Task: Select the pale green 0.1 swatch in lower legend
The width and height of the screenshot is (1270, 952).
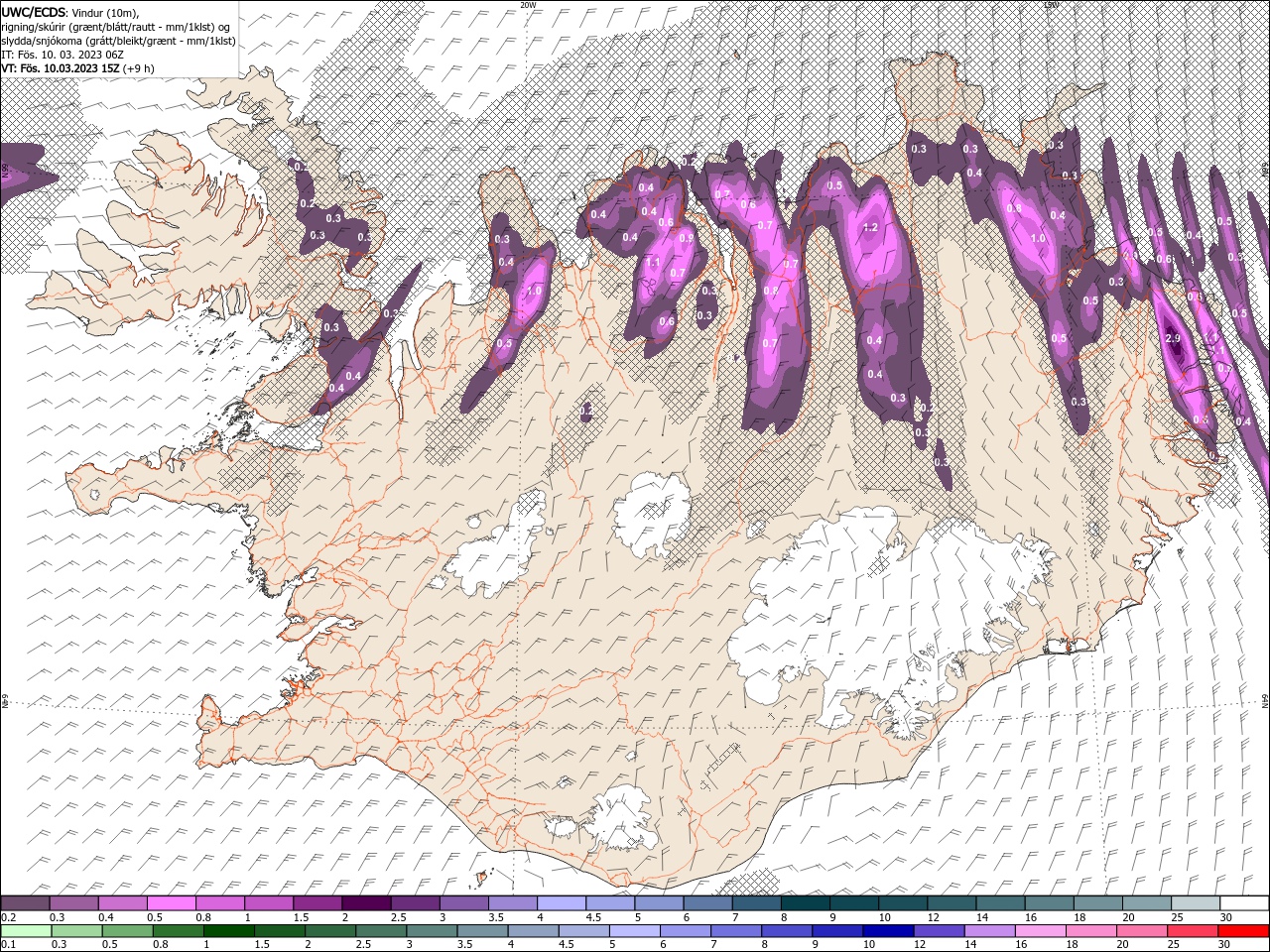Action: tap(26, 931)
